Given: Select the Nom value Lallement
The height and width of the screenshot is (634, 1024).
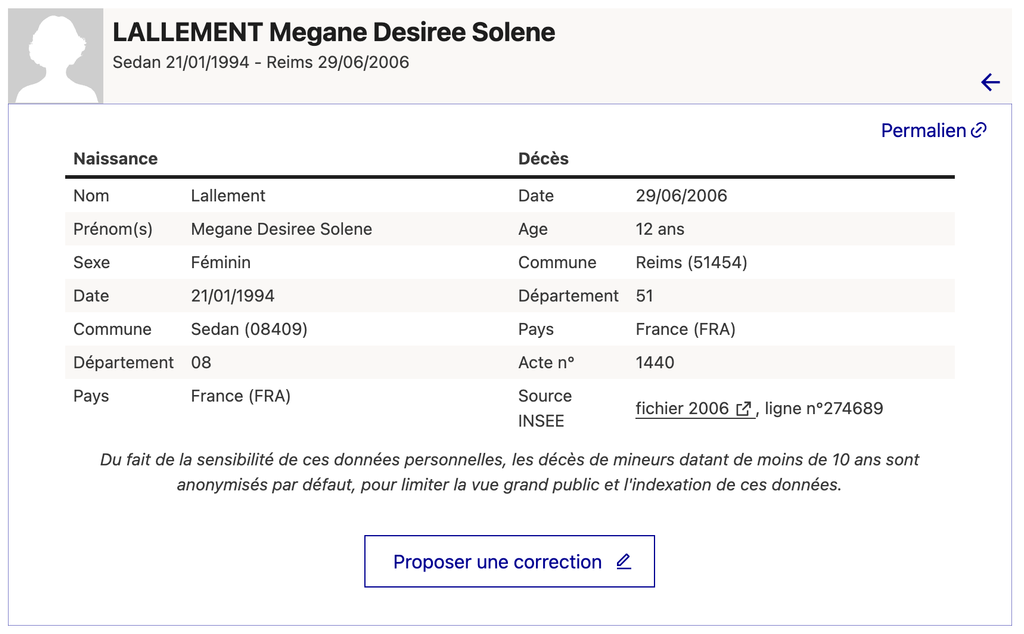Looking at the screenshot, I should (228, 196).
